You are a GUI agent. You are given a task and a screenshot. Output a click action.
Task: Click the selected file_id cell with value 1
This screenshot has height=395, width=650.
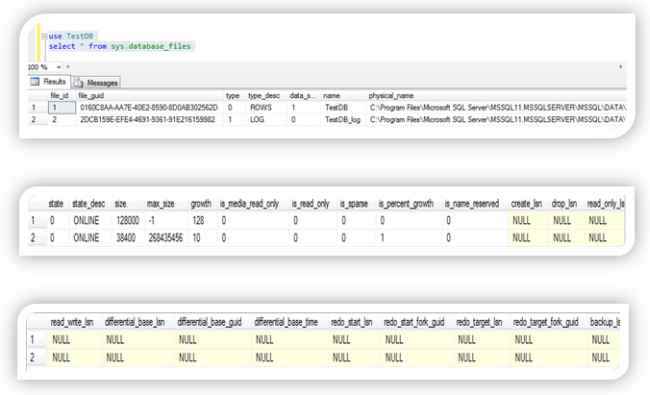[x=62, y=108]
